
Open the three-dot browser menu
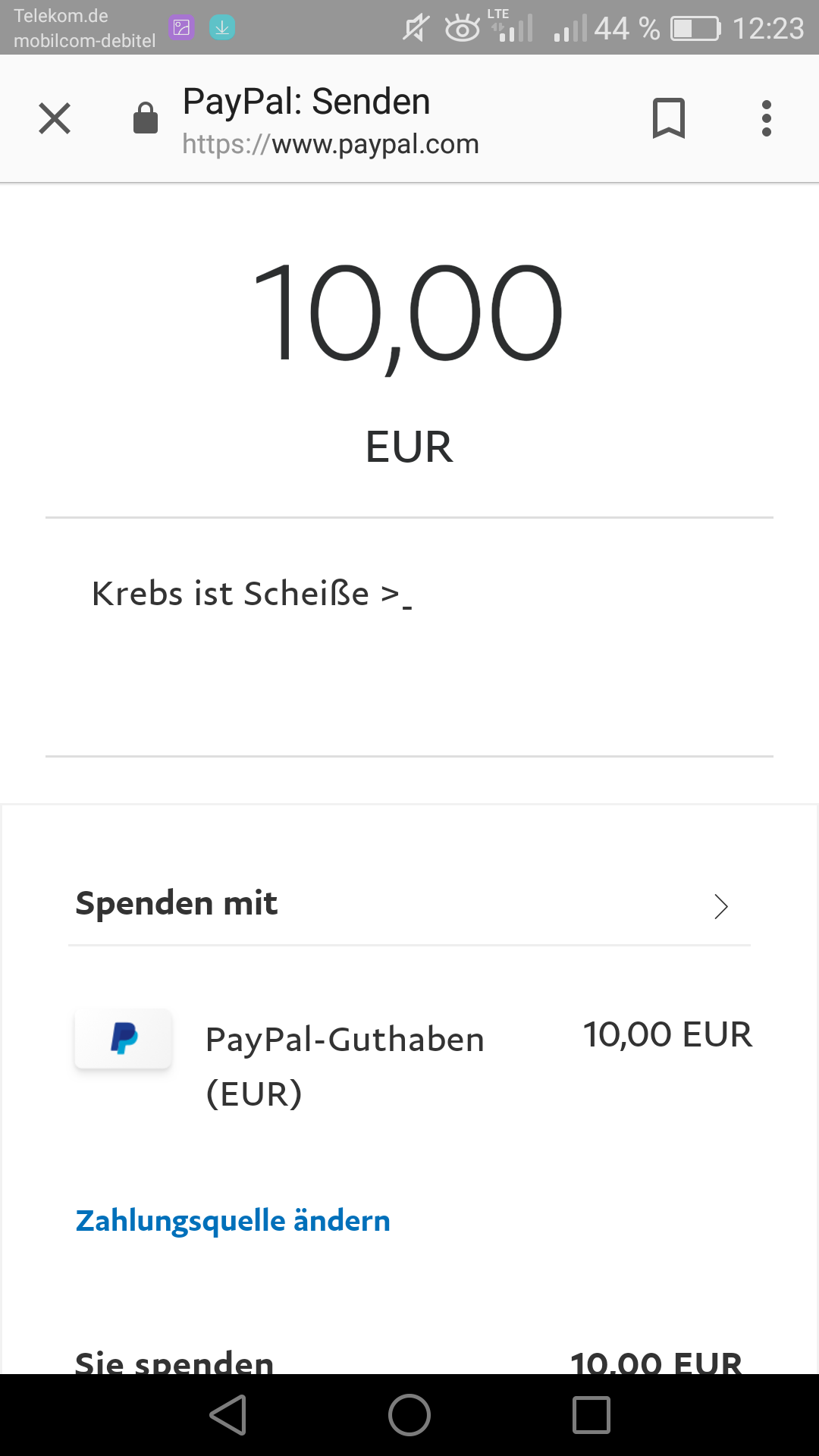point(767,118)
